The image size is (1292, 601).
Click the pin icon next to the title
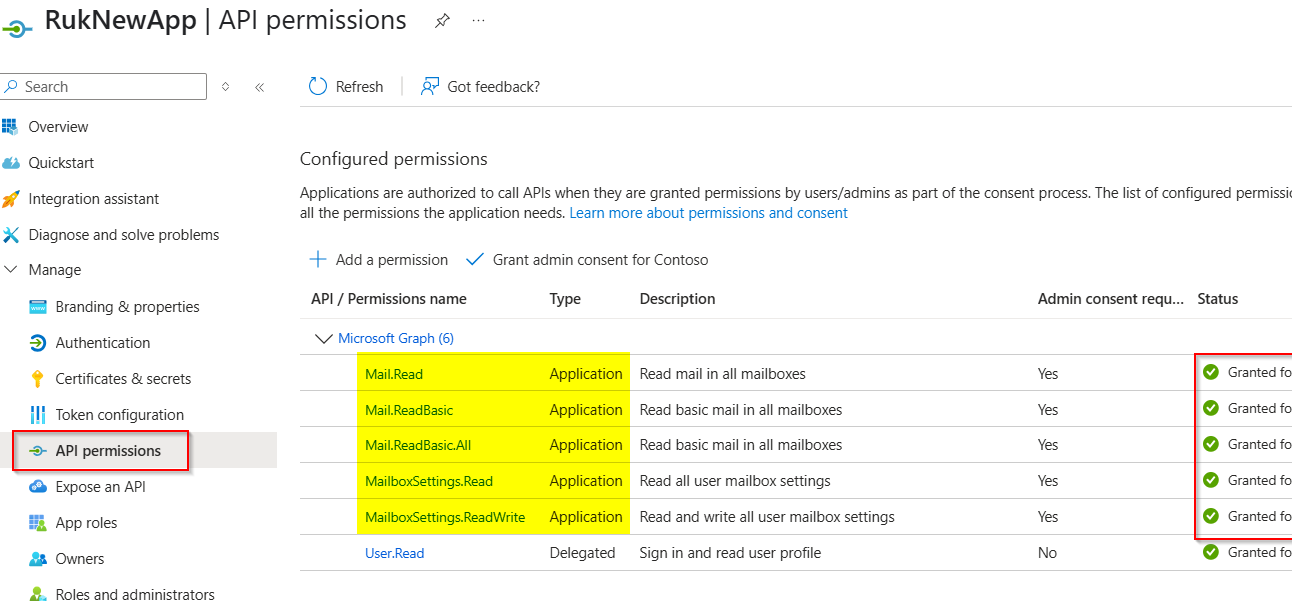[x=442, y=21]
